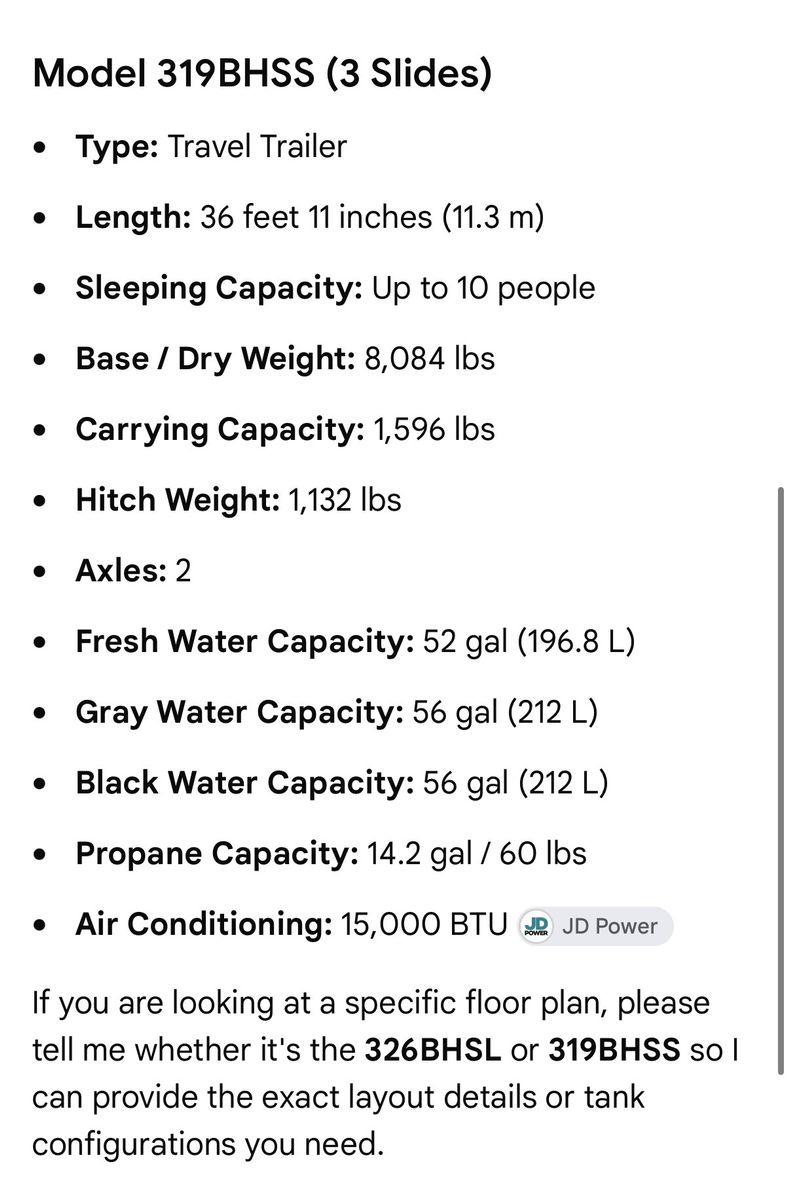Click the bullet before Type: Travel Trailer
Screen dimensions: 790x1200
[x=38, y=148]
